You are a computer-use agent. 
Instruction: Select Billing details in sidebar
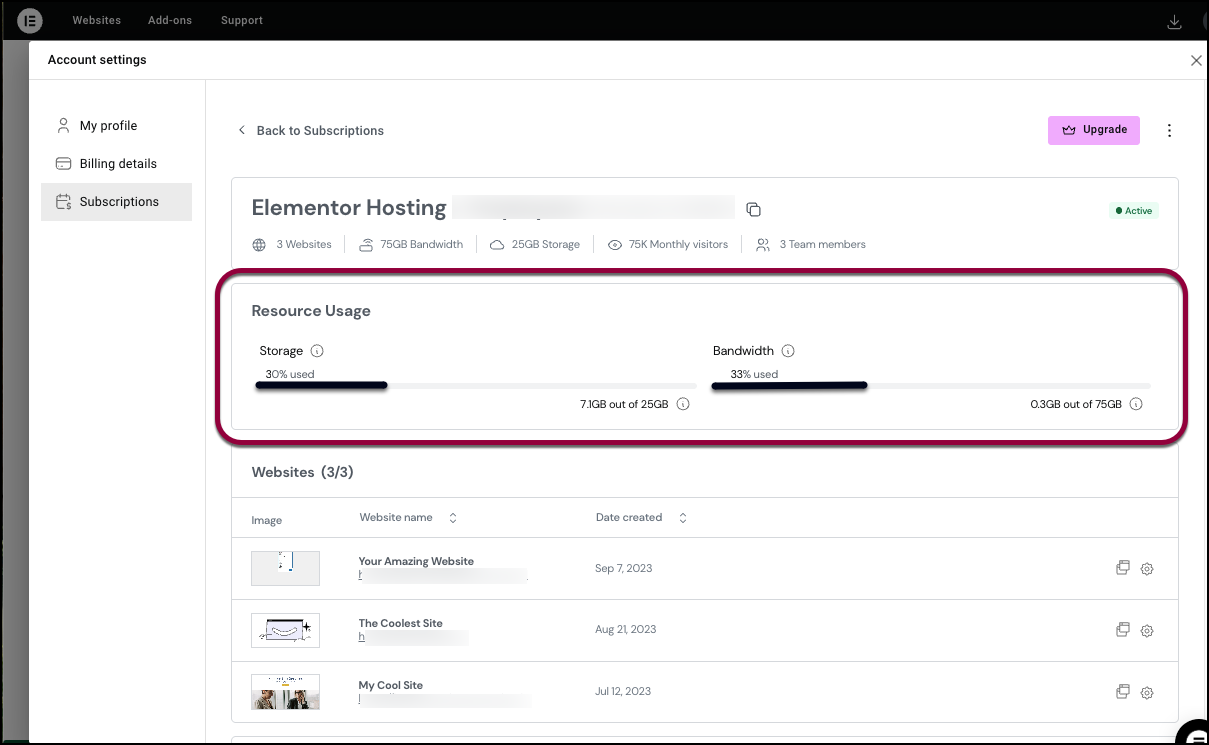pyautogui.click(x=116, y=164)
